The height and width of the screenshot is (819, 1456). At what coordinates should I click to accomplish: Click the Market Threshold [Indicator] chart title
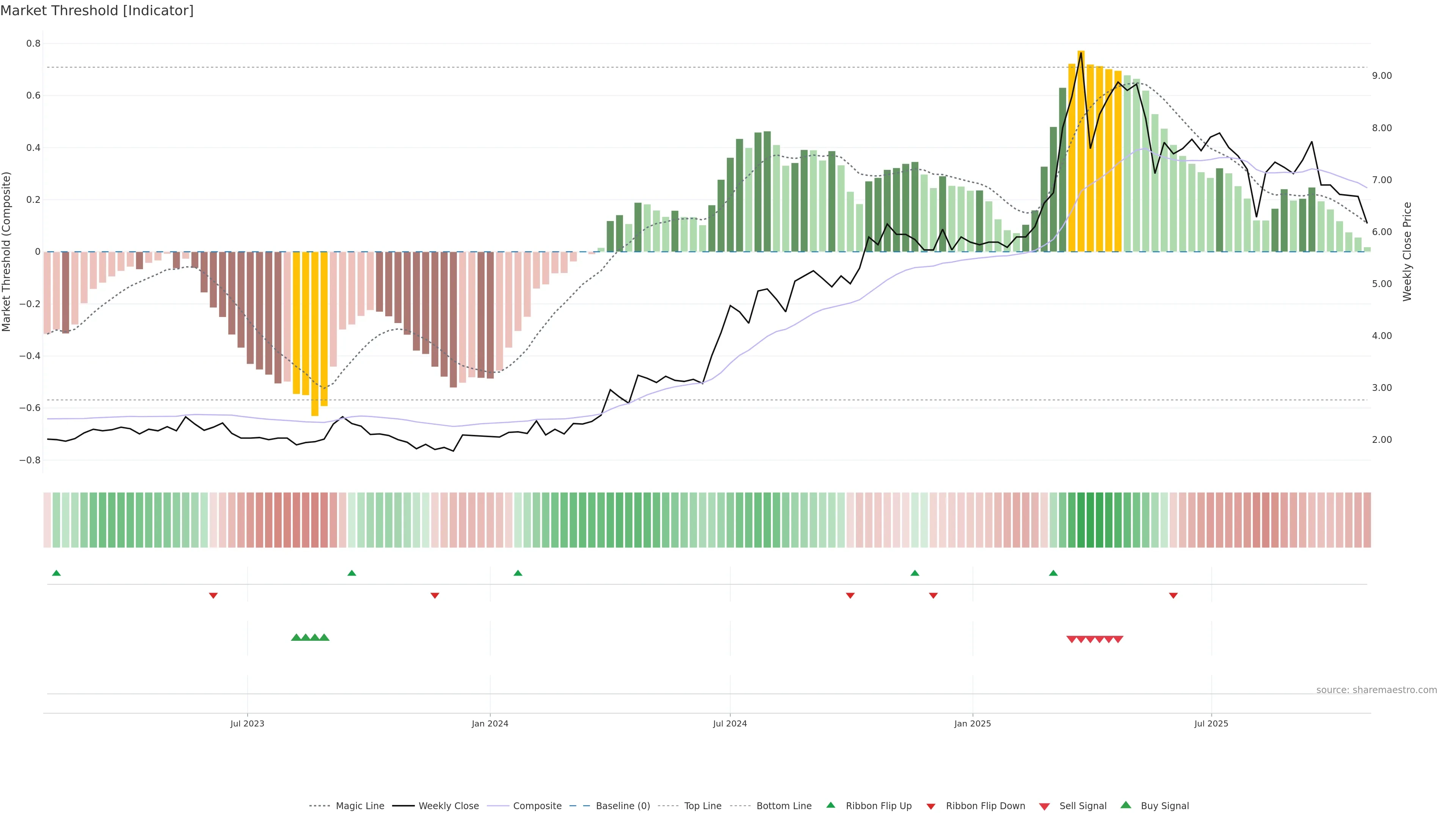[97, 11]
